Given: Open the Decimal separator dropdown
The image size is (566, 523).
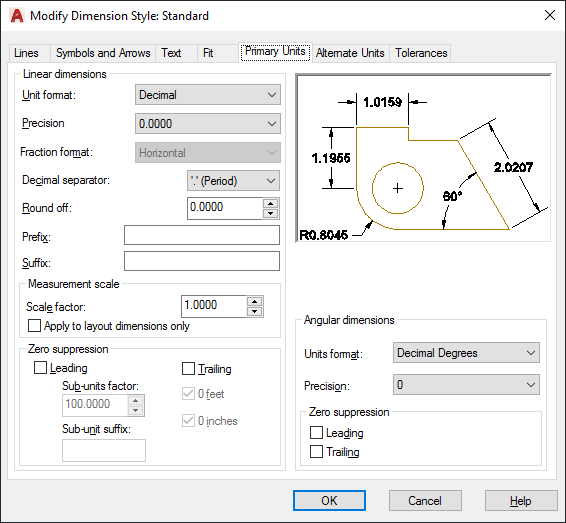Looking at the screenshot, I should pos(233,180).
